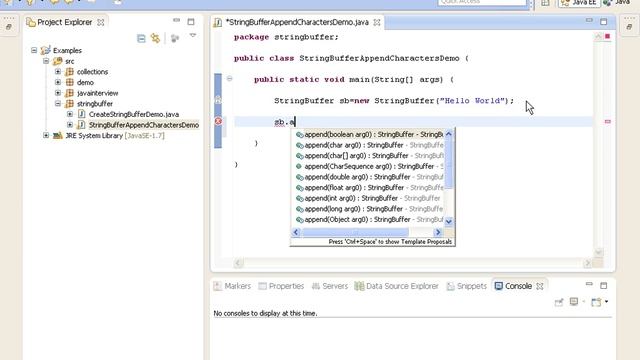Expand the javainterview package
This screenshot has width=640, height=360.
(58, 93)
